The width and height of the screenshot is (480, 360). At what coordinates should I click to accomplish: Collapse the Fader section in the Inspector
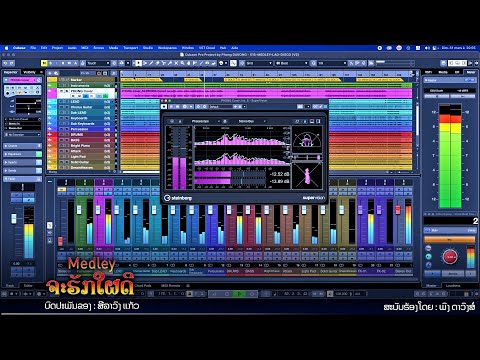[22, 179]
